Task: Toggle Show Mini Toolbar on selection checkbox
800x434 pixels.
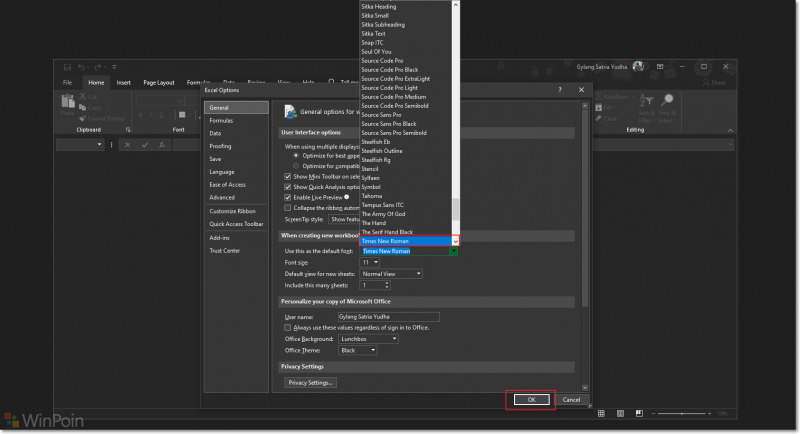Action: (288, 176)
